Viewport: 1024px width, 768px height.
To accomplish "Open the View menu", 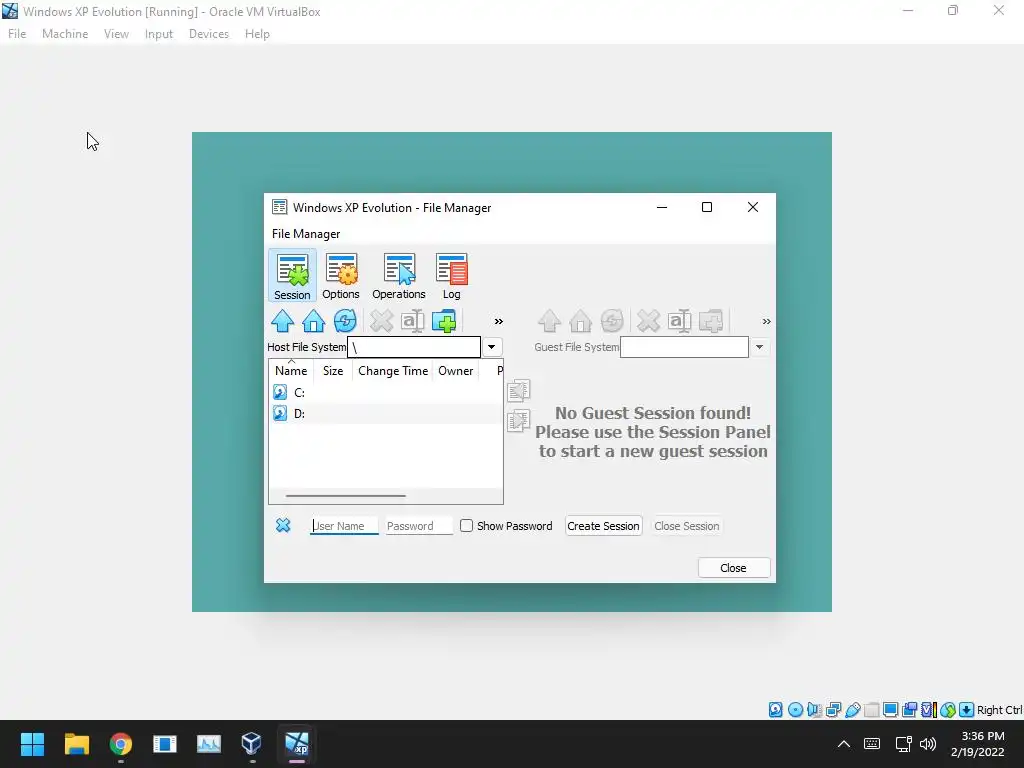I will (x=116, y=34).
